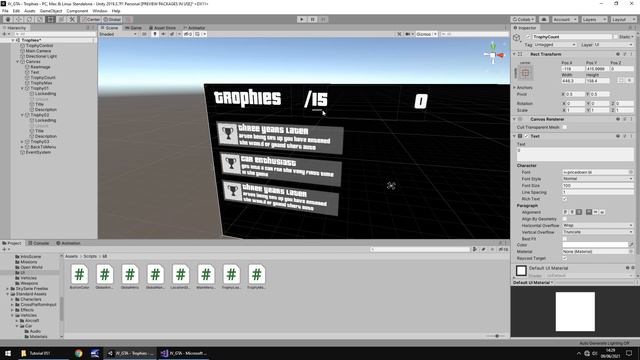Screen dimensions: 640x360
Task: Toggle Align By Geometry checkbox
Action: coord(564,219)
